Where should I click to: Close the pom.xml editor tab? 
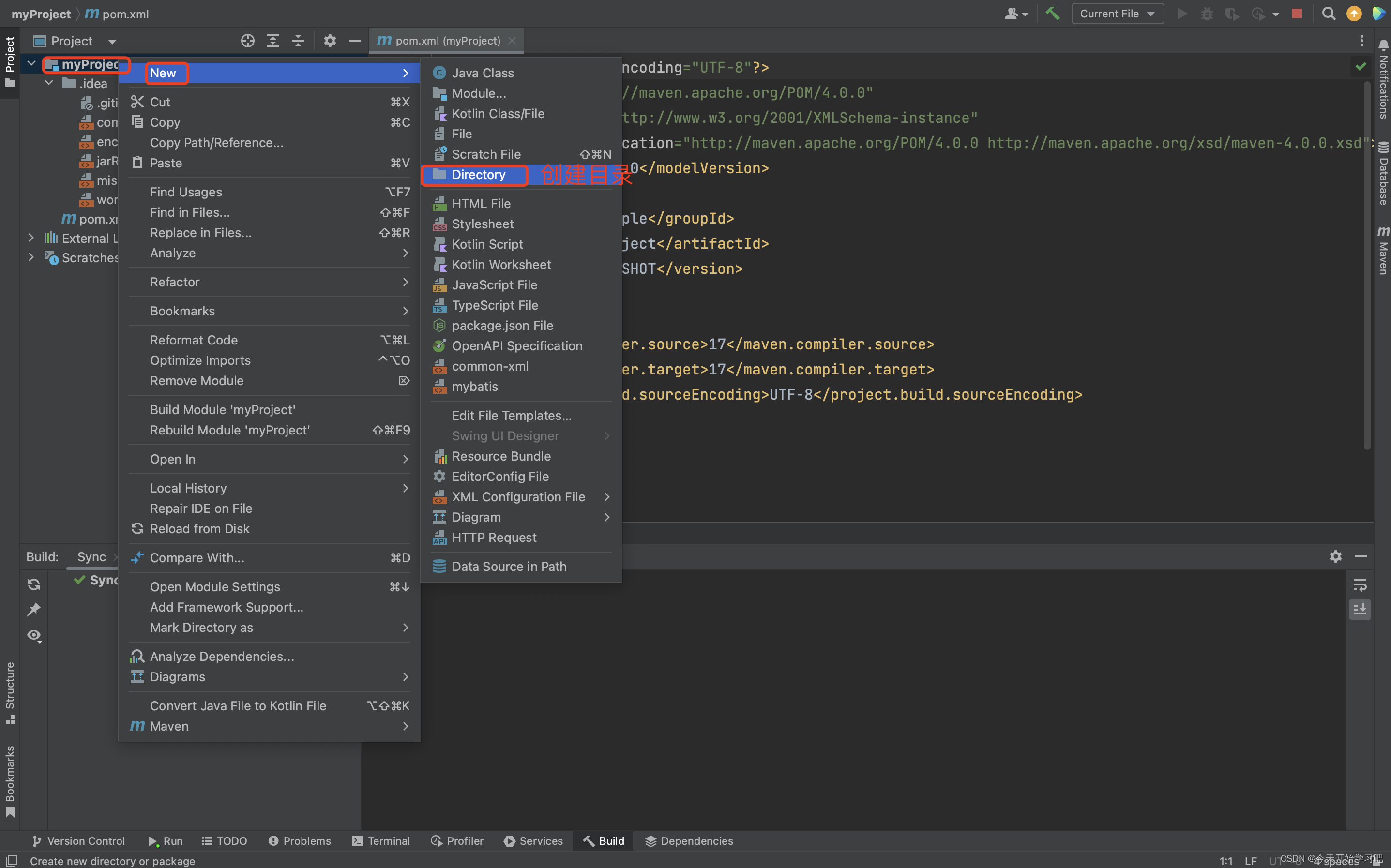tap(512, 41)
